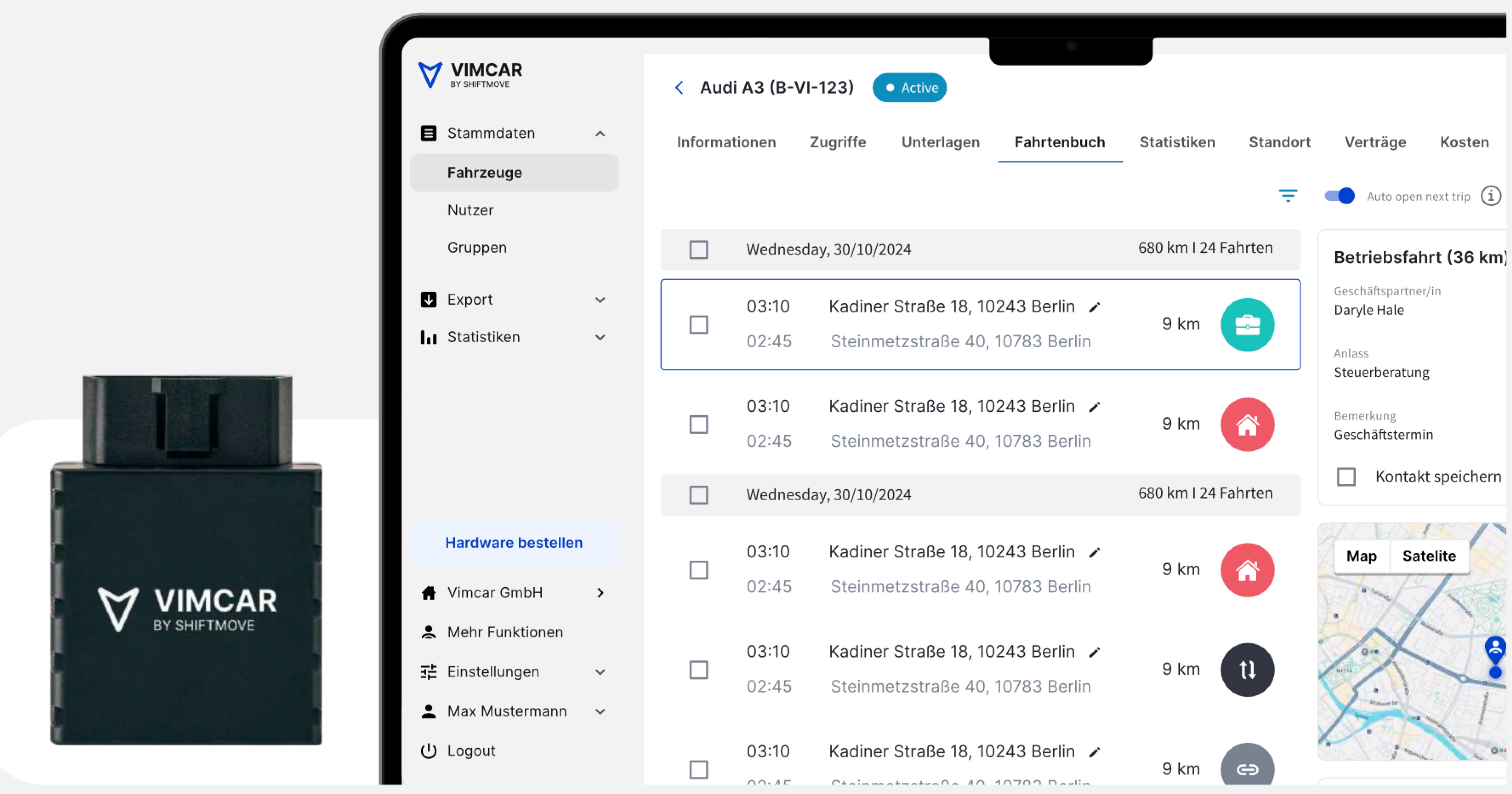
Task: Open the Verträge tab
Action: 1375,142
